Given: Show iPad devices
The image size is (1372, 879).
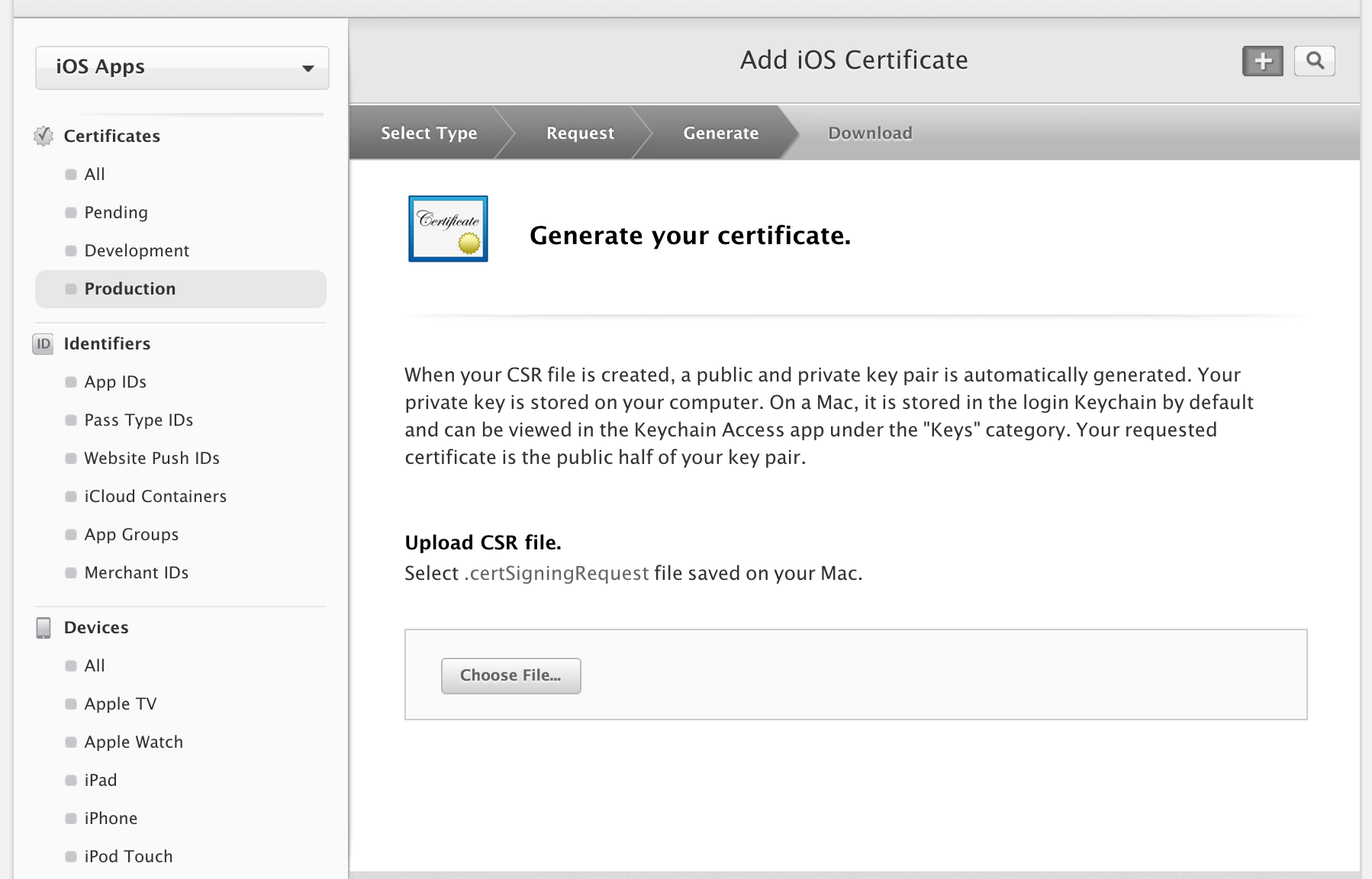Looking at the screenshot, I should point(101,780).
